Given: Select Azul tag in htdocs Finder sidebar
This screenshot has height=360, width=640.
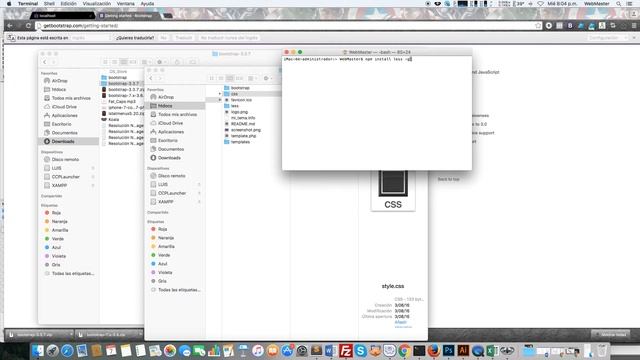Looking at the screenshot, I should pyautogui.click(x=162, y=264).
